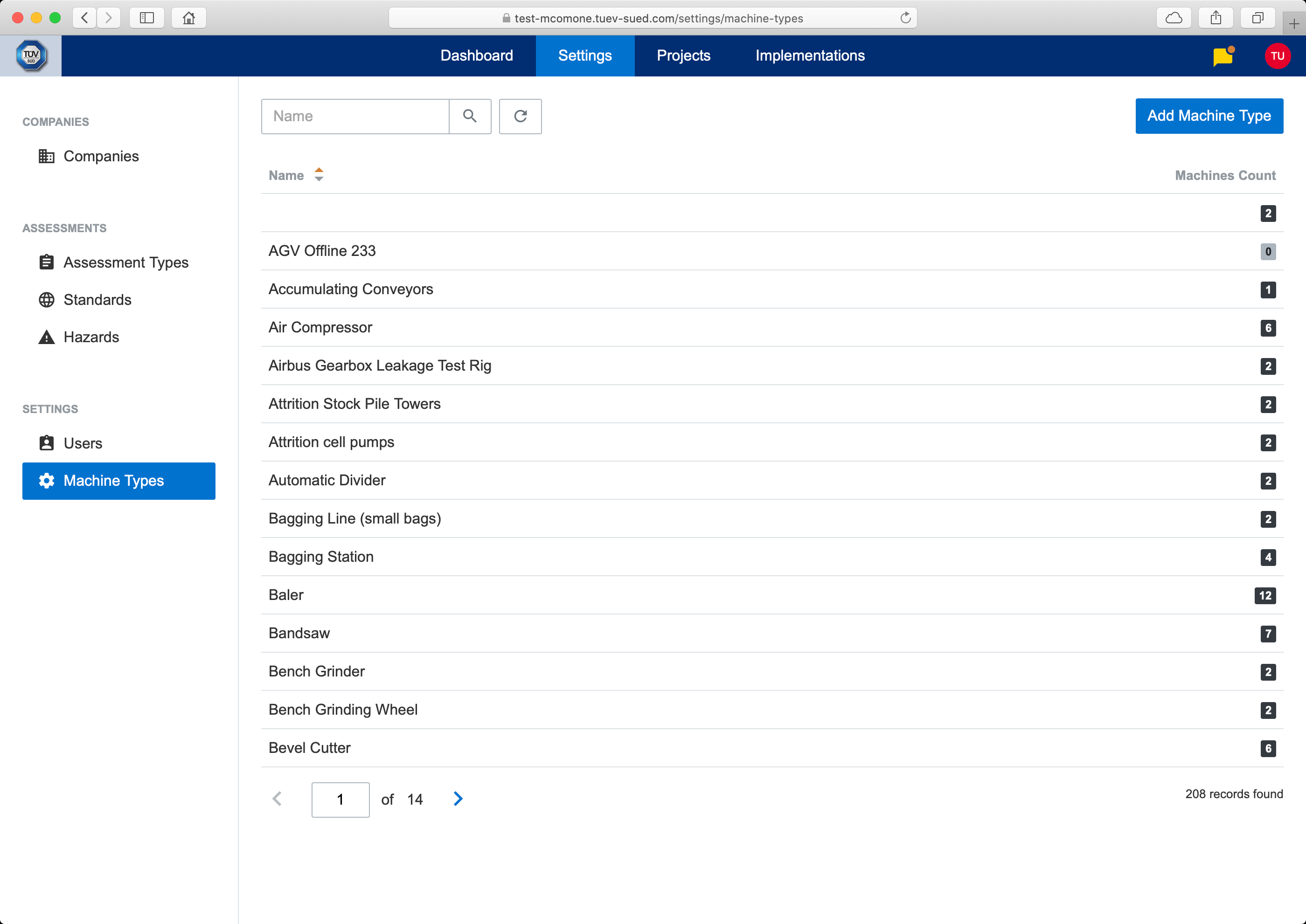Screen dimensions: 1306x924
Task: Open the yellow notifications chat icon
Action: coord(1223,56)
